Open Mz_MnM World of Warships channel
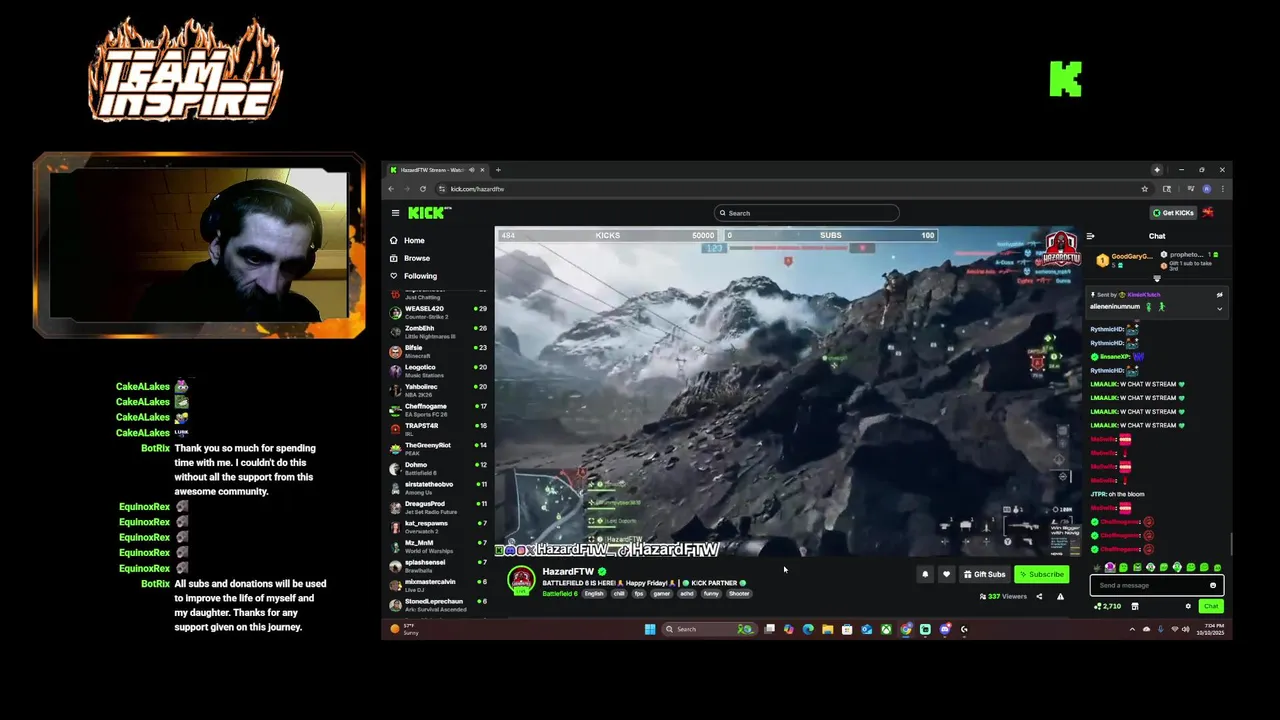Screen dimensions: 1280x720 438,546
